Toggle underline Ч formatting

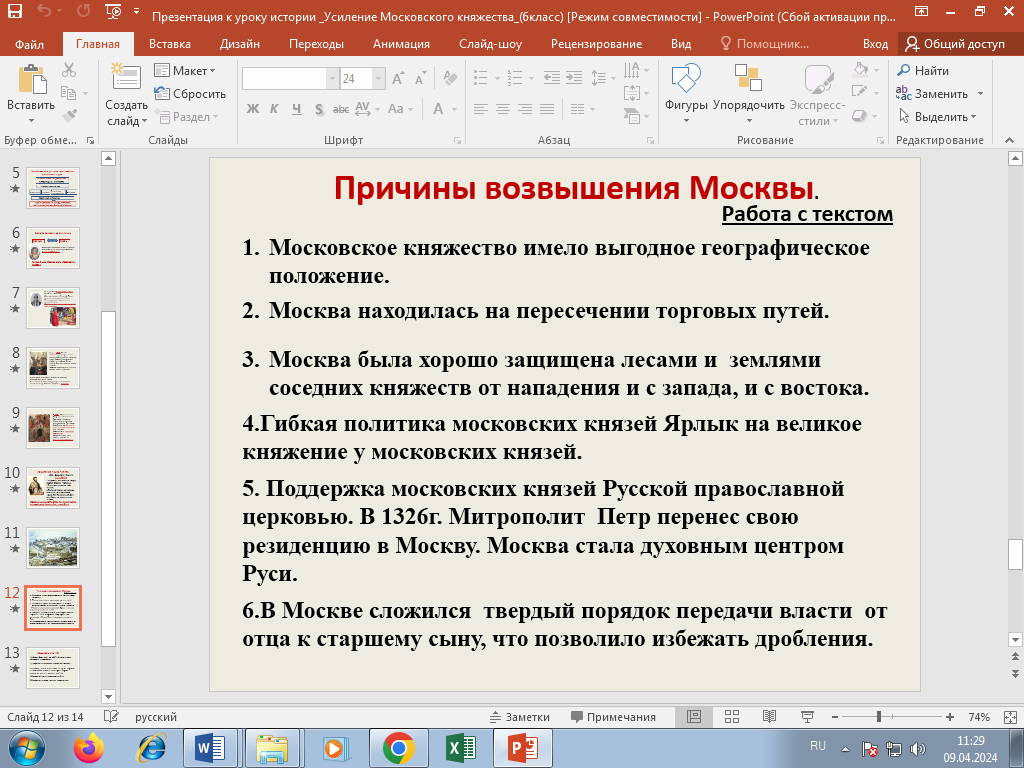tap(296, 109)
